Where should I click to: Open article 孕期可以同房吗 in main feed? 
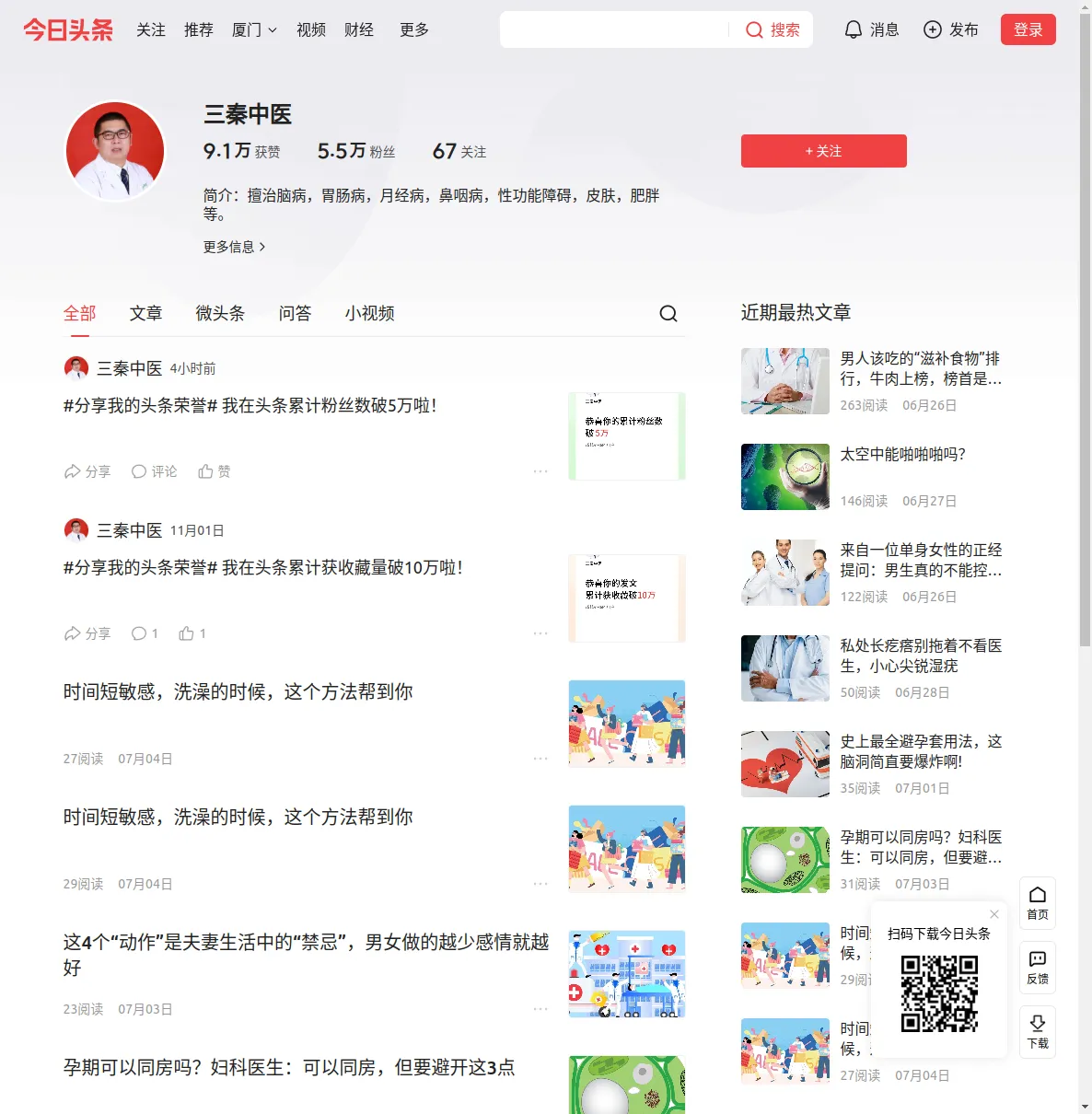click(x=289, y=1067)
